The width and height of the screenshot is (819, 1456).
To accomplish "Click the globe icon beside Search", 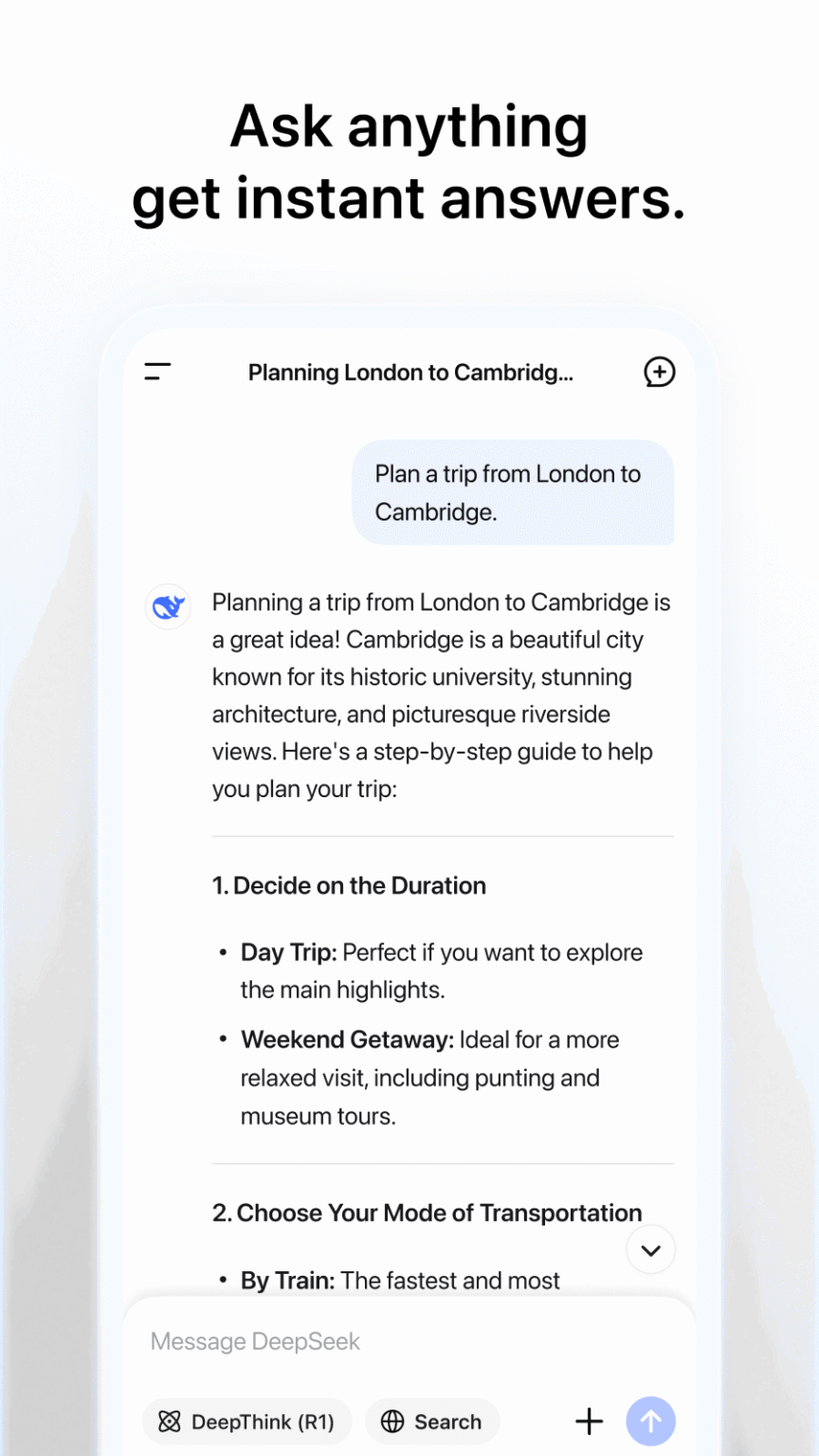I will coord(392,1422).
